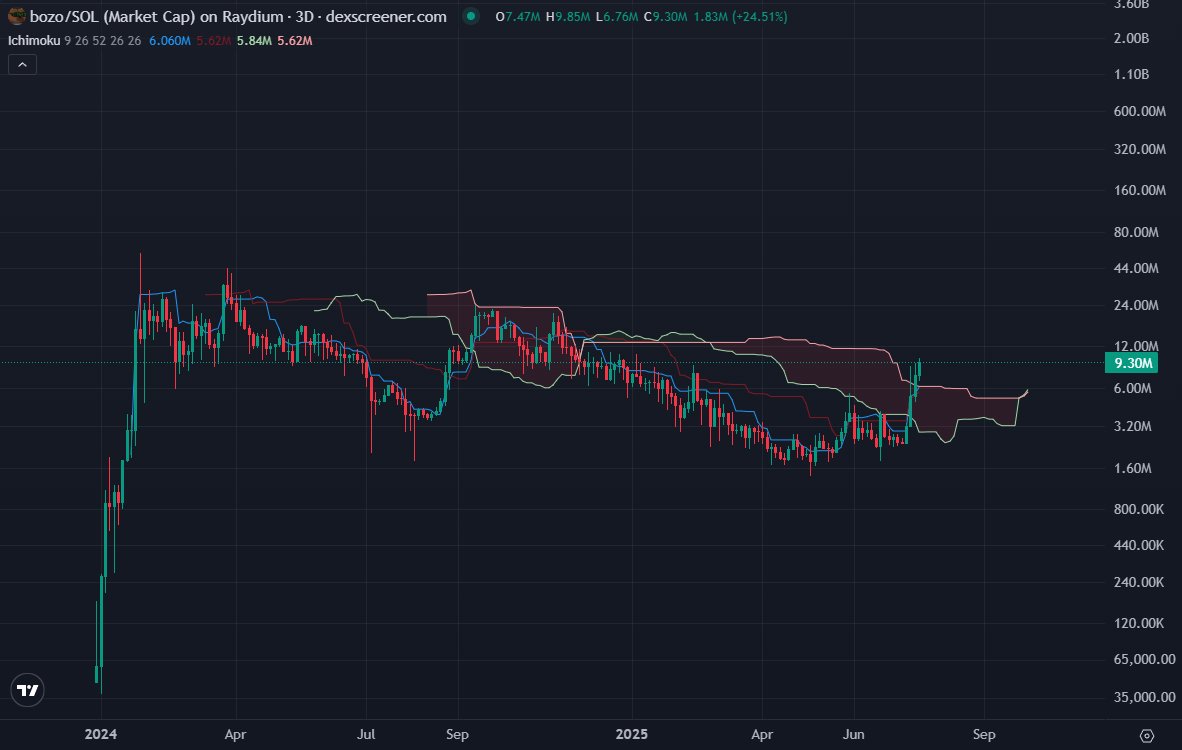Click the 320.00M price axis label
Image resolution: width=1182 pixels, height=750 pixels.
click(1139, 148)
